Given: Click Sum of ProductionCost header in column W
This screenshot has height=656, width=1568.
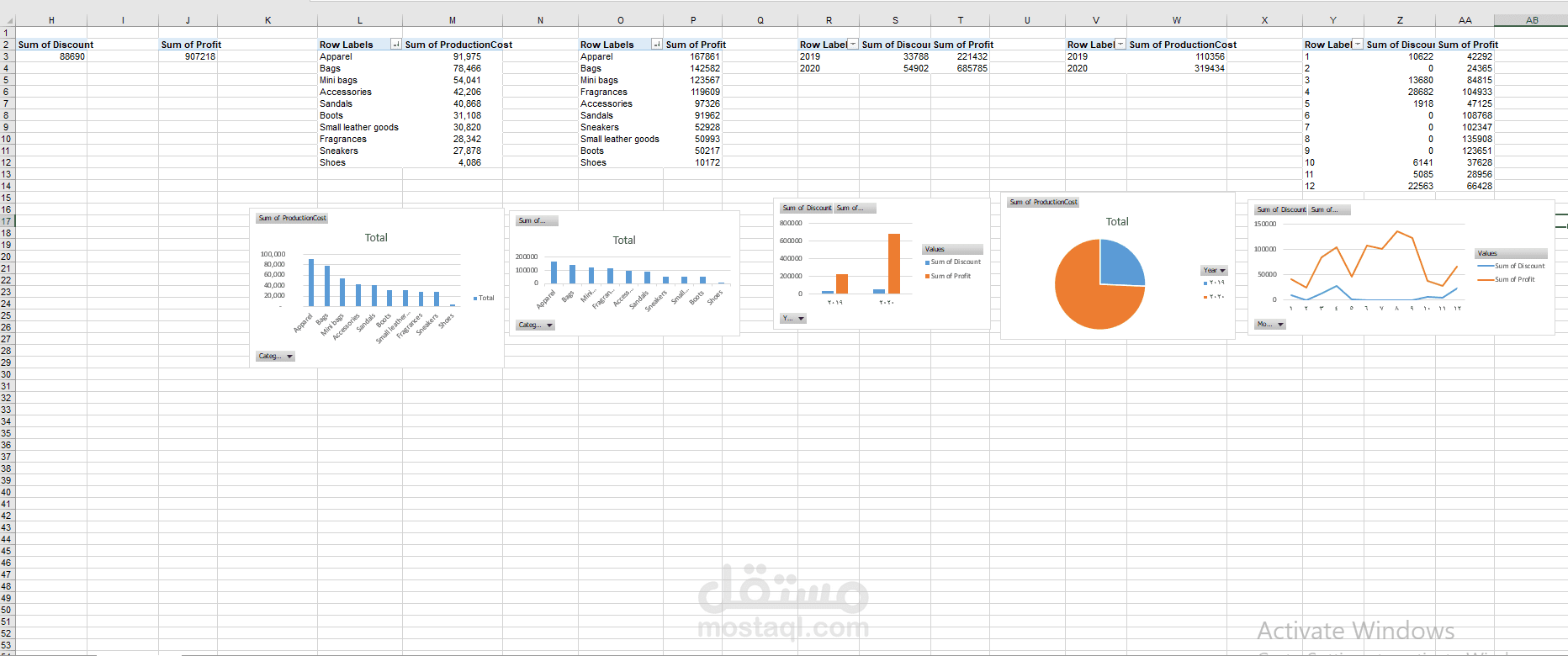Looking at the screenshot, I should [1177, 45].
